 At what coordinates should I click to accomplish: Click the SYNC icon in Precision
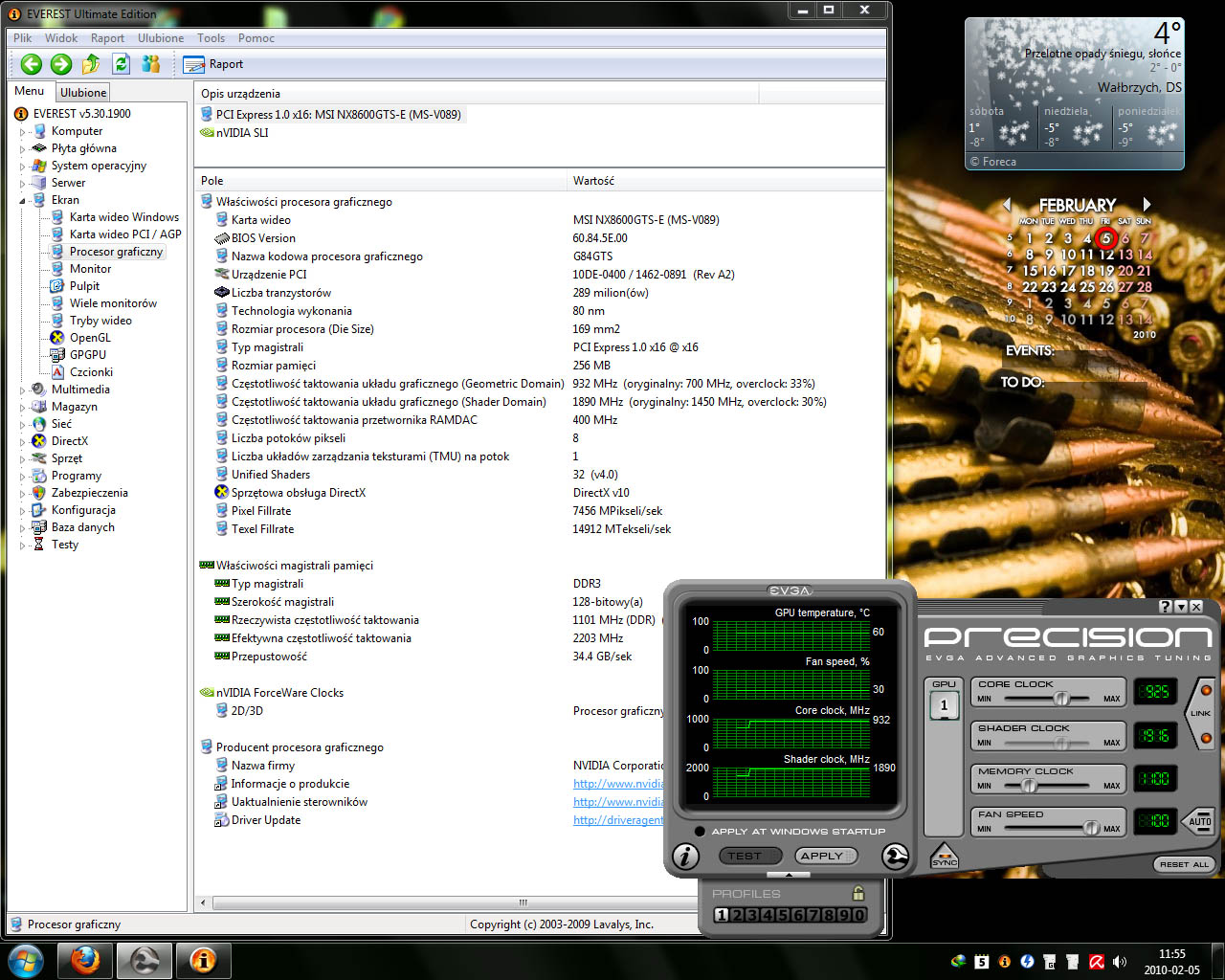coord(944,857)
